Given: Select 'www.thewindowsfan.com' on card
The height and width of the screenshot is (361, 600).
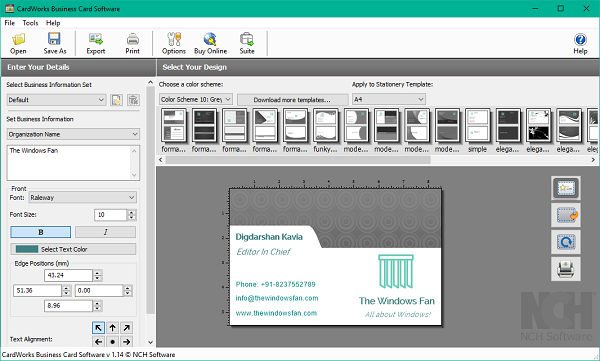Looking at the screenshot, I should point(276,313).
